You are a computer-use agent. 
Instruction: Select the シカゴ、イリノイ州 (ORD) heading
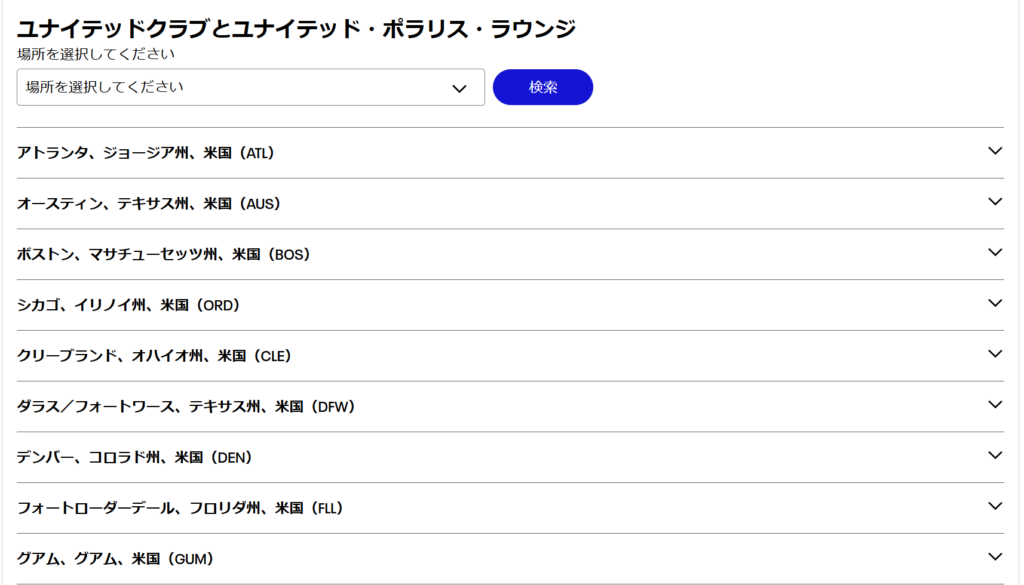[x=129, y=305]
